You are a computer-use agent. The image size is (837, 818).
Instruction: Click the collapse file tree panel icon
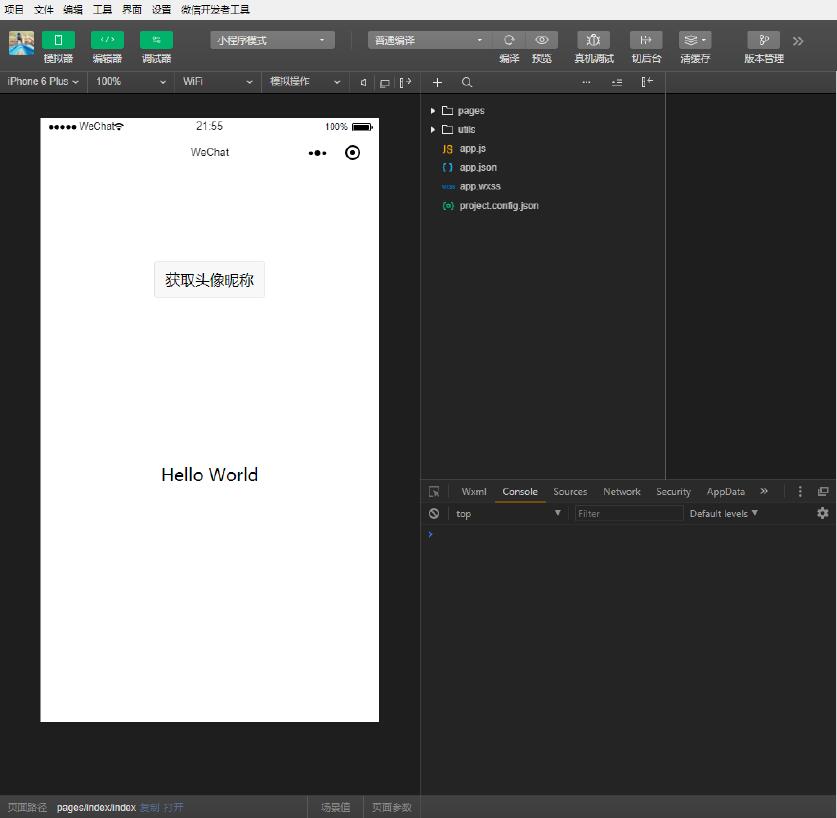[647, 82]
